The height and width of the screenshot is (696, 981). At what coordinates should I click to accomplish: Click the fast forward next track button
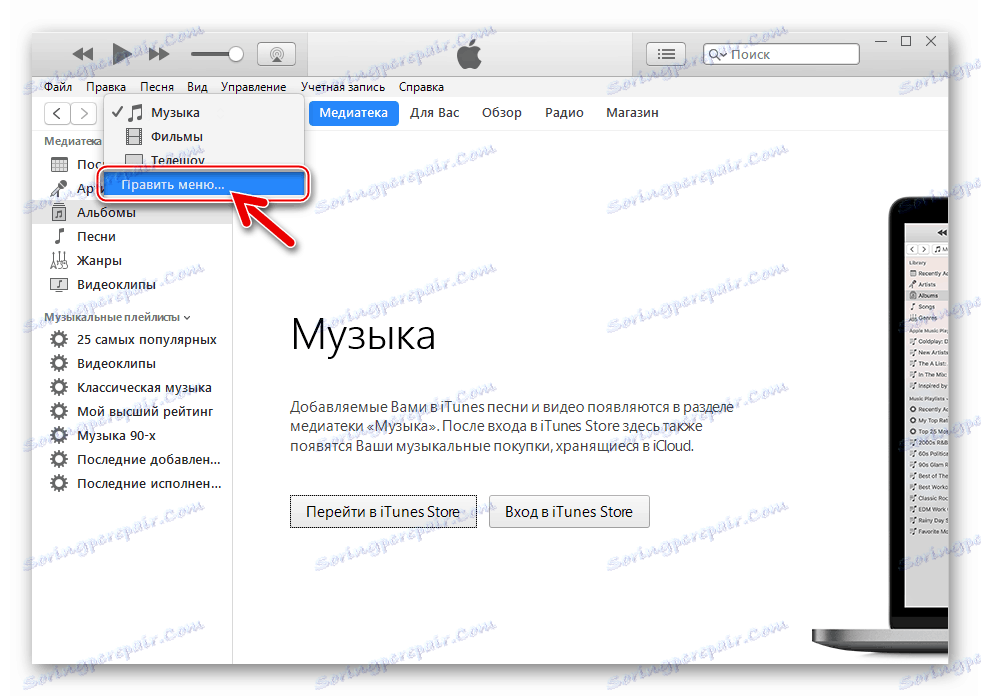159,54
